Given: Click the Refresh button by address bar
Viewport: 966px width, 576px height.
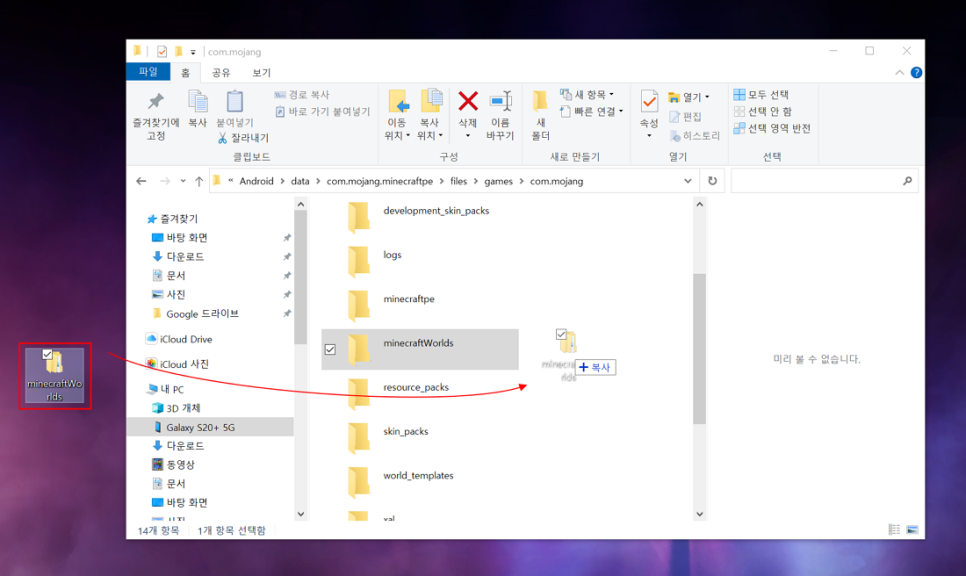Looking at the screenshot, I should [712, 181].
